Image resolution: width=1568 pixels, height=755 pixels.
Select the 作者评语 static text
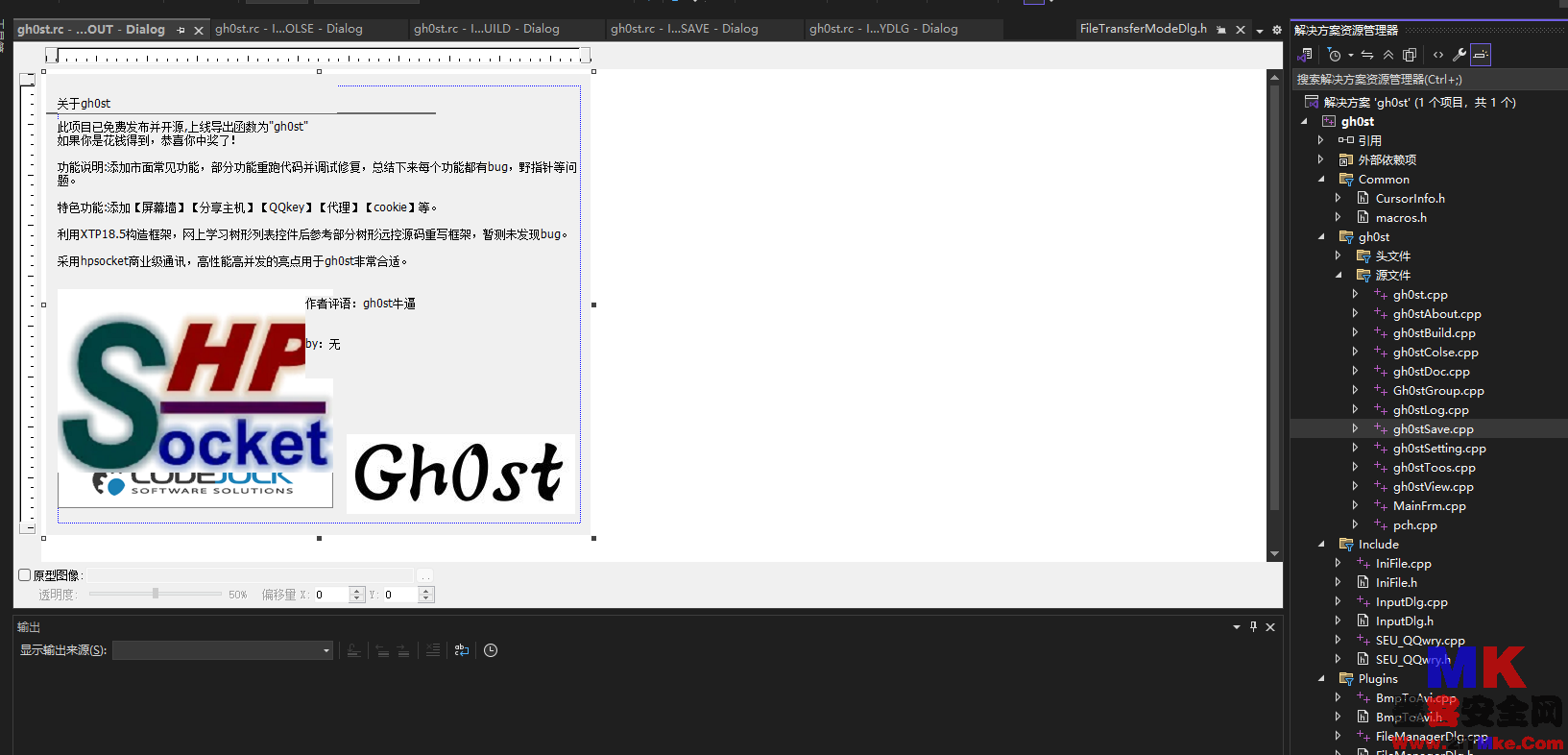point(360,304)
